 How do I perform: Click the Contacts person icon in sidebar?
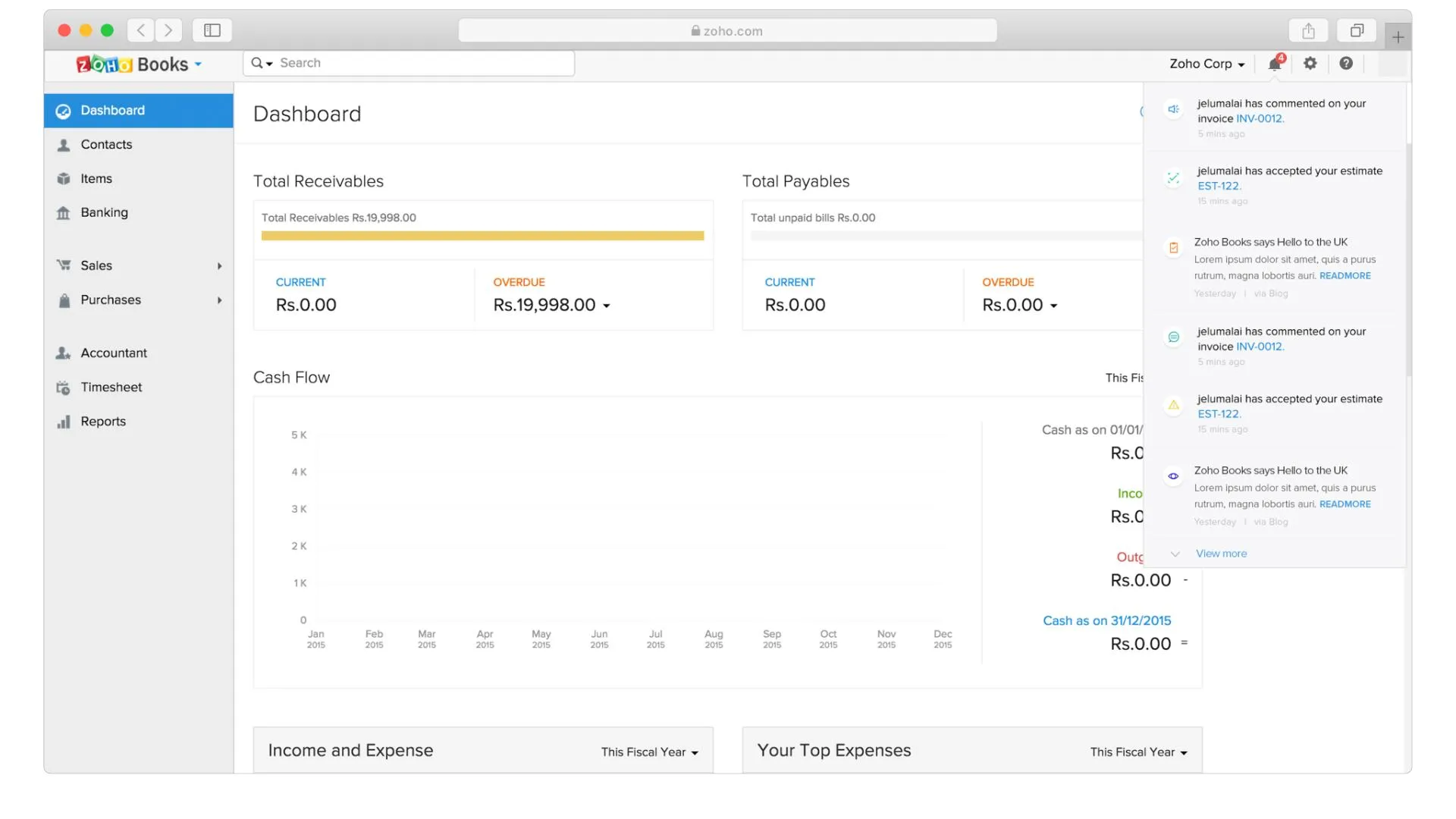64,145
